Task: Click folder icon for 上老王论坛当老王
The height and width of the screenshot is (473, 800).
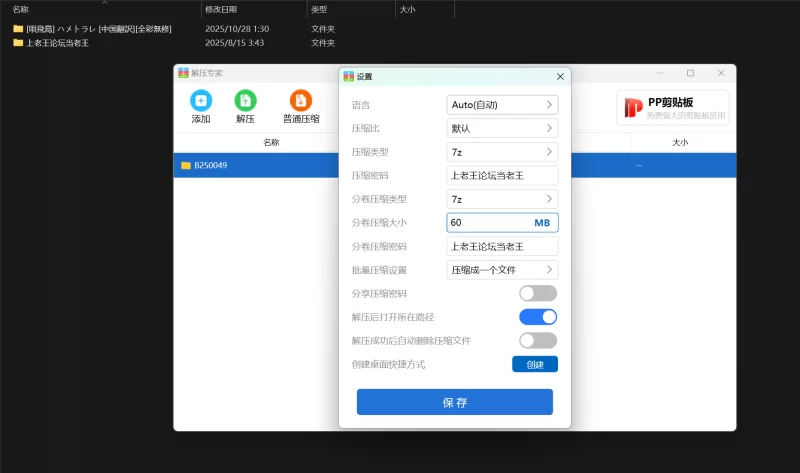Action: (18, 43)
